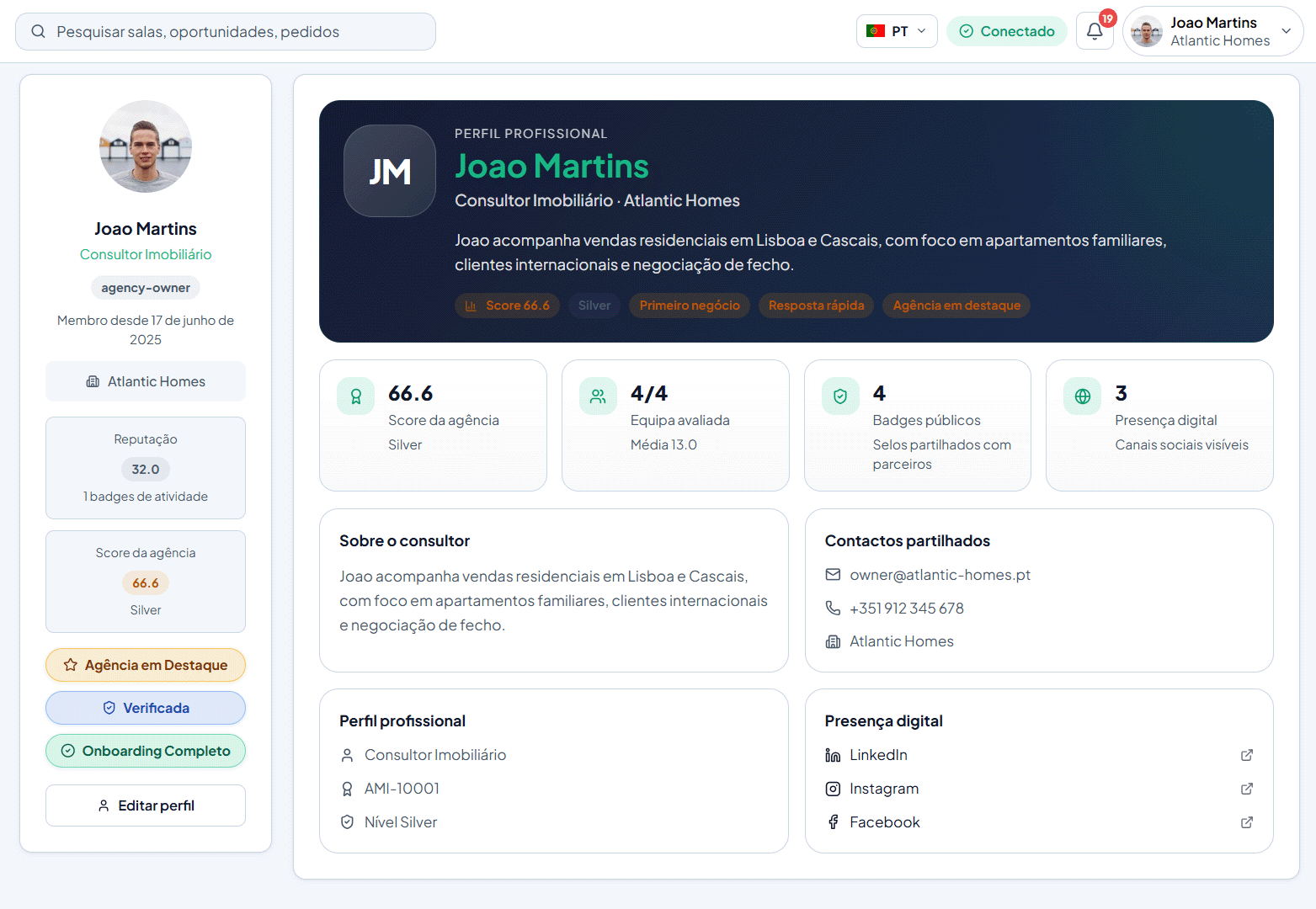
Task: Click the Agência em Destaque sidebar badge
Action: tap(146, 665)
